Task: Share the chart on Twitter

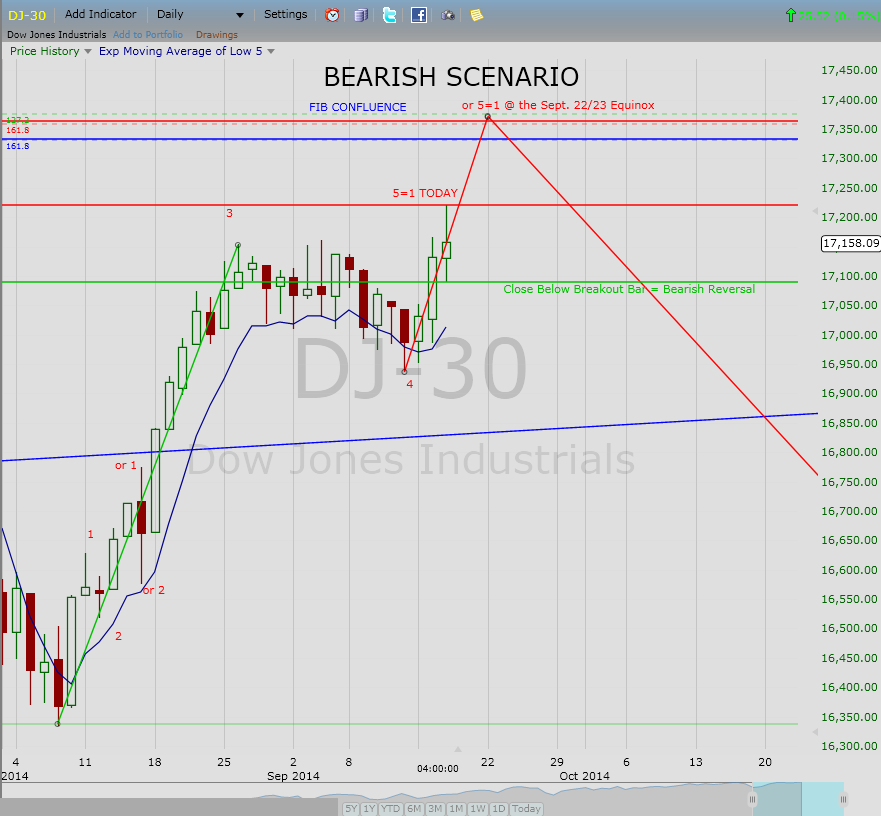Action: click(389, 15)
